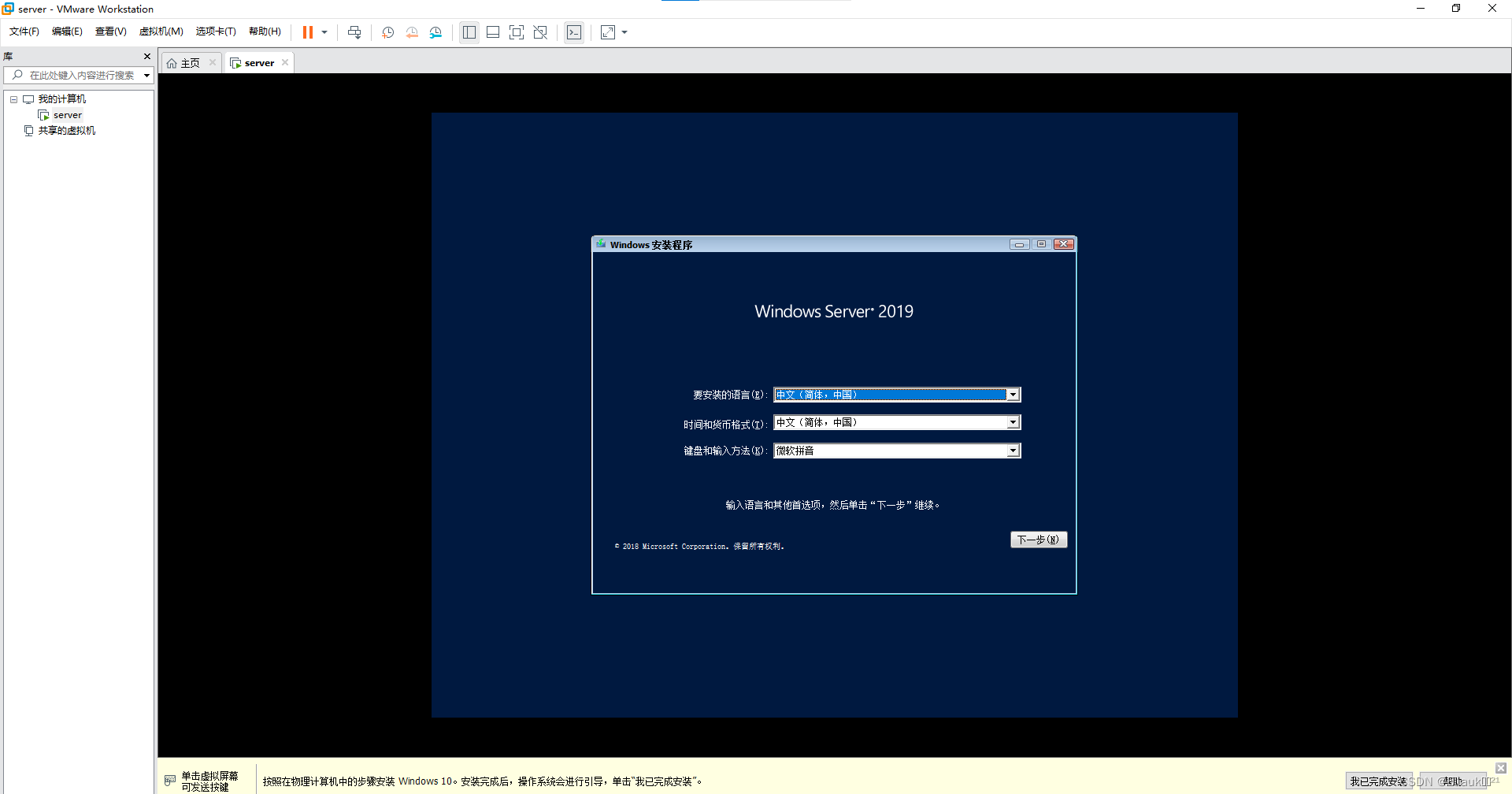The height and width of the screenshot is (794, 1512).
Task: Toggle the console view button
Action: [x=574, y=32]
